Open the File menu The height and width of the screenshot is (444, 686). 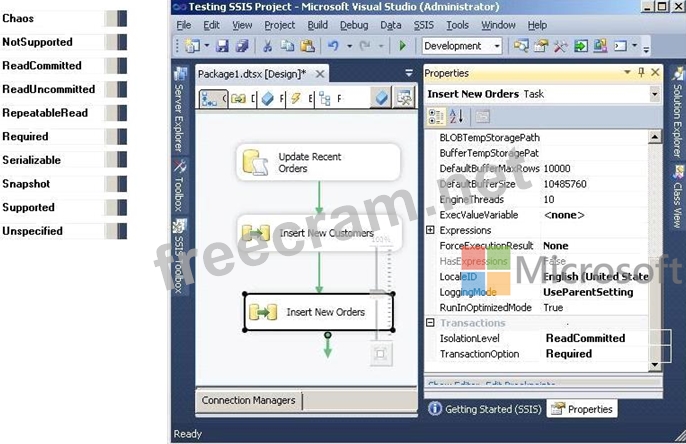tap(184, 25)
